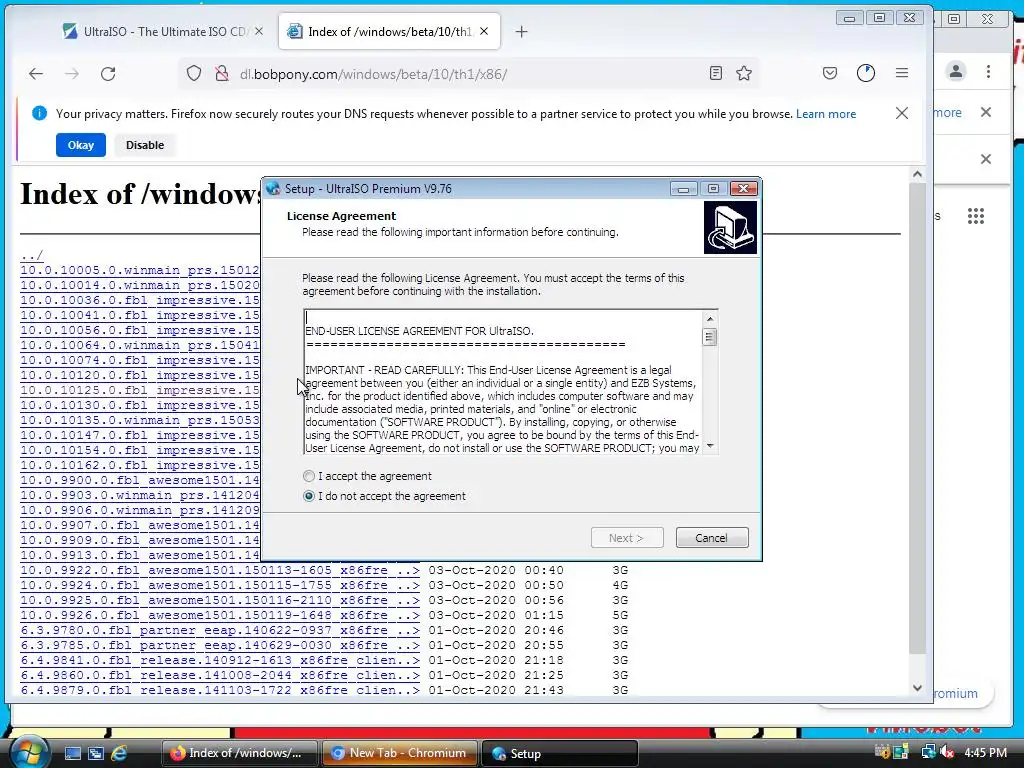1024x768 pixels.
Task: Open the 6.4.9879.0.fbl_release link
Action: [220, 690]
